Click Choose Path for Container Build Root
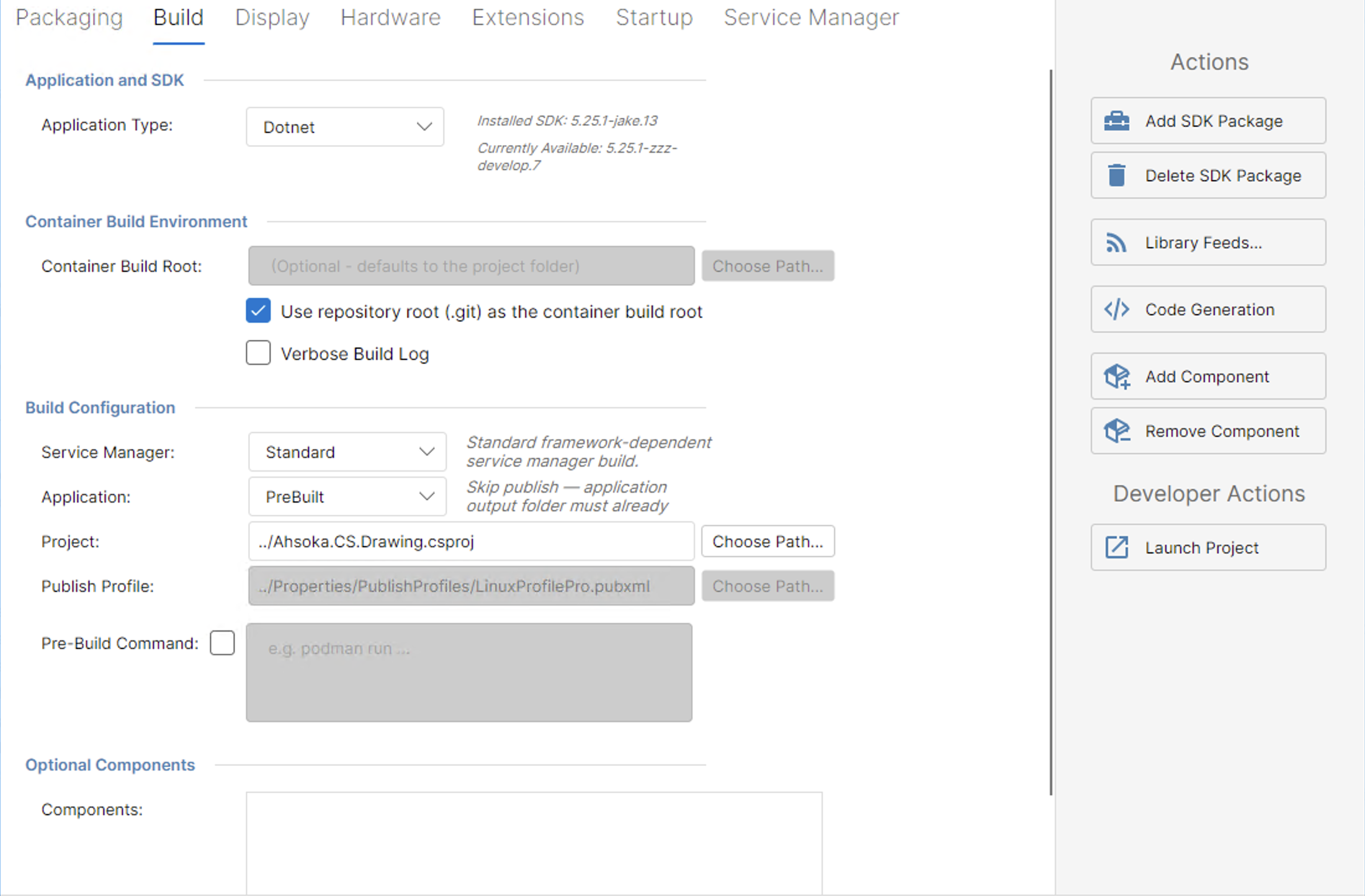The image size is (1365, 896). pos(768,266)
